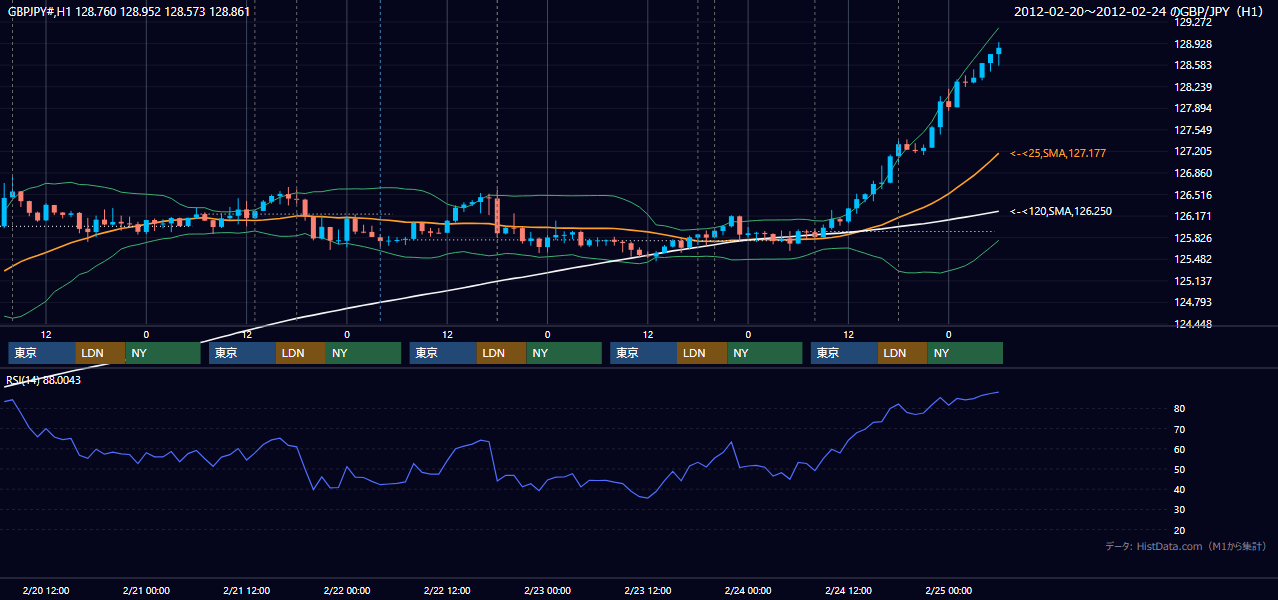Click the 126.516 price label

(1194, 195)
